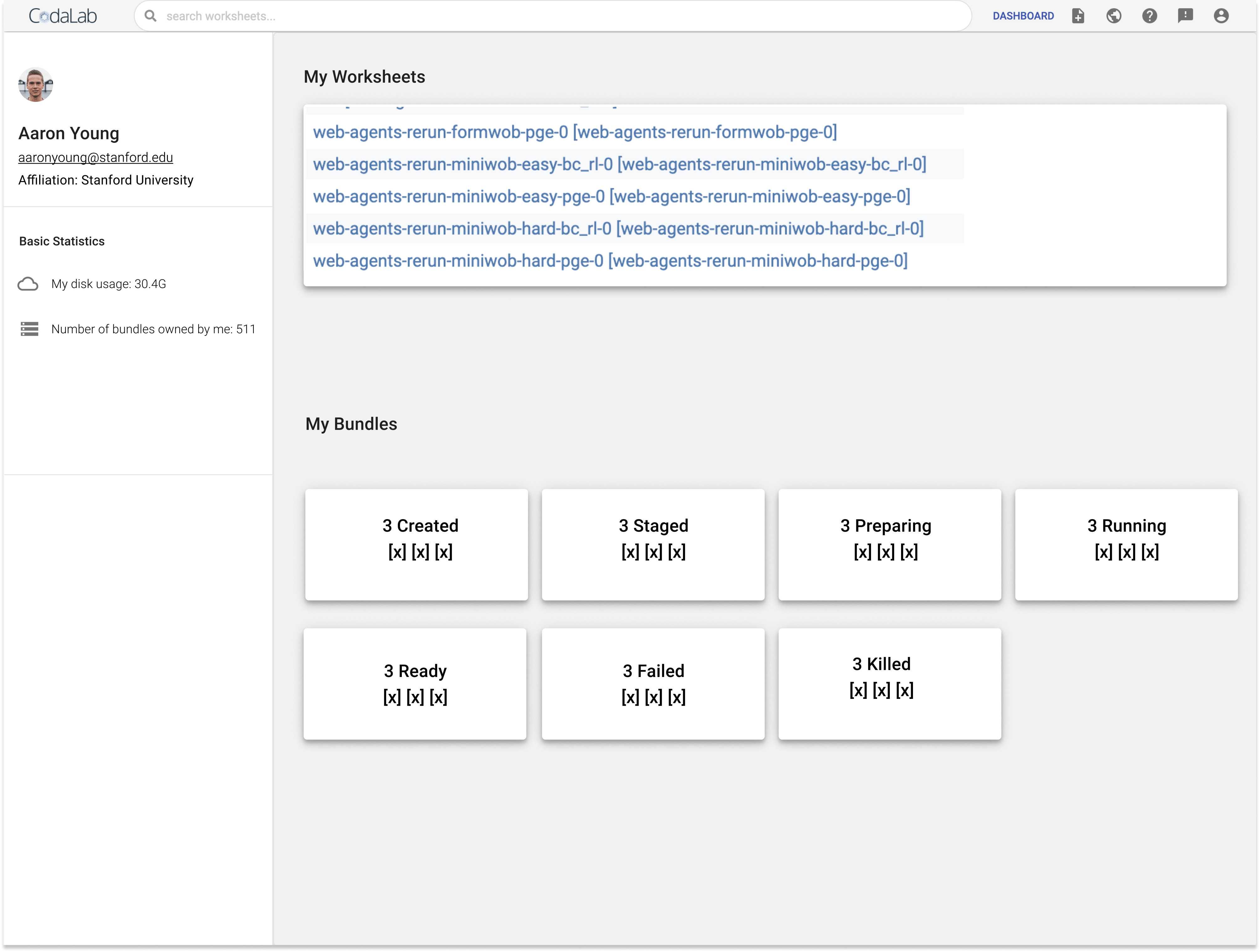Open the account person icon
1260x952 pixels.
pos(1221,16)
